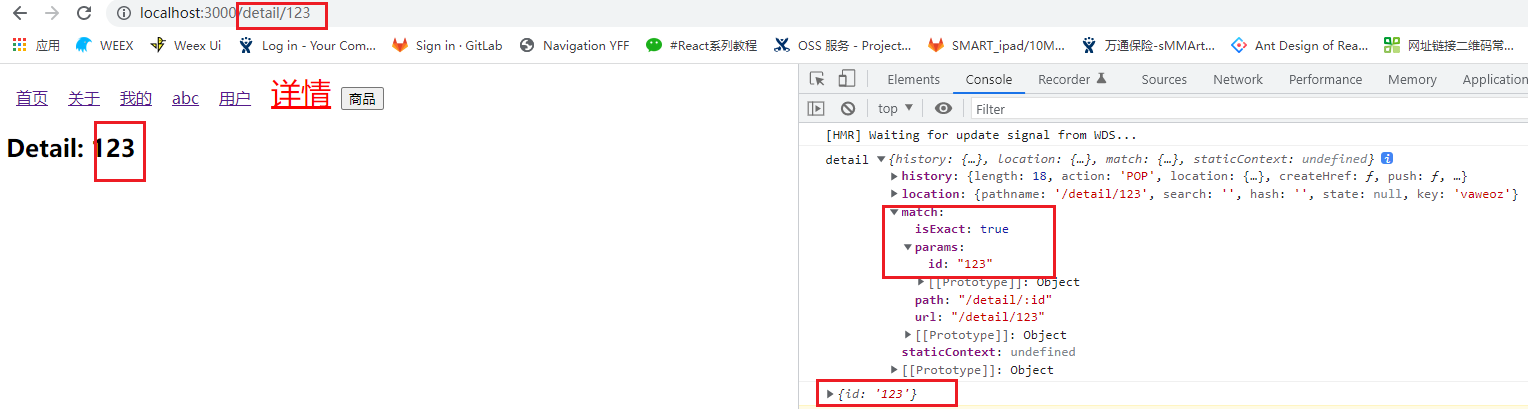Screen dimensions: 1528x409
Task: Open the Network tab
Action: point(1238,79)
